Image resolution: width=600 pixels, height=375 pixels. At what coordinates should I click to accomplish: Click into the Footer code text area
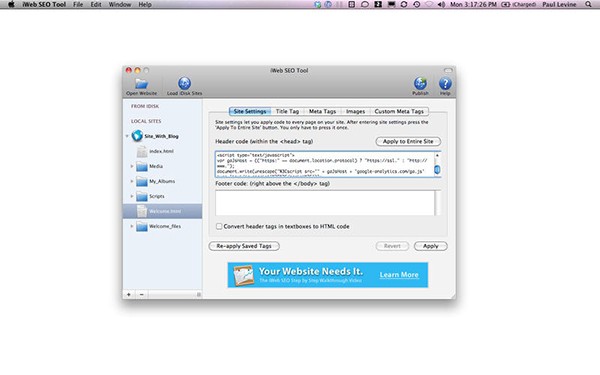click(325, 203)
